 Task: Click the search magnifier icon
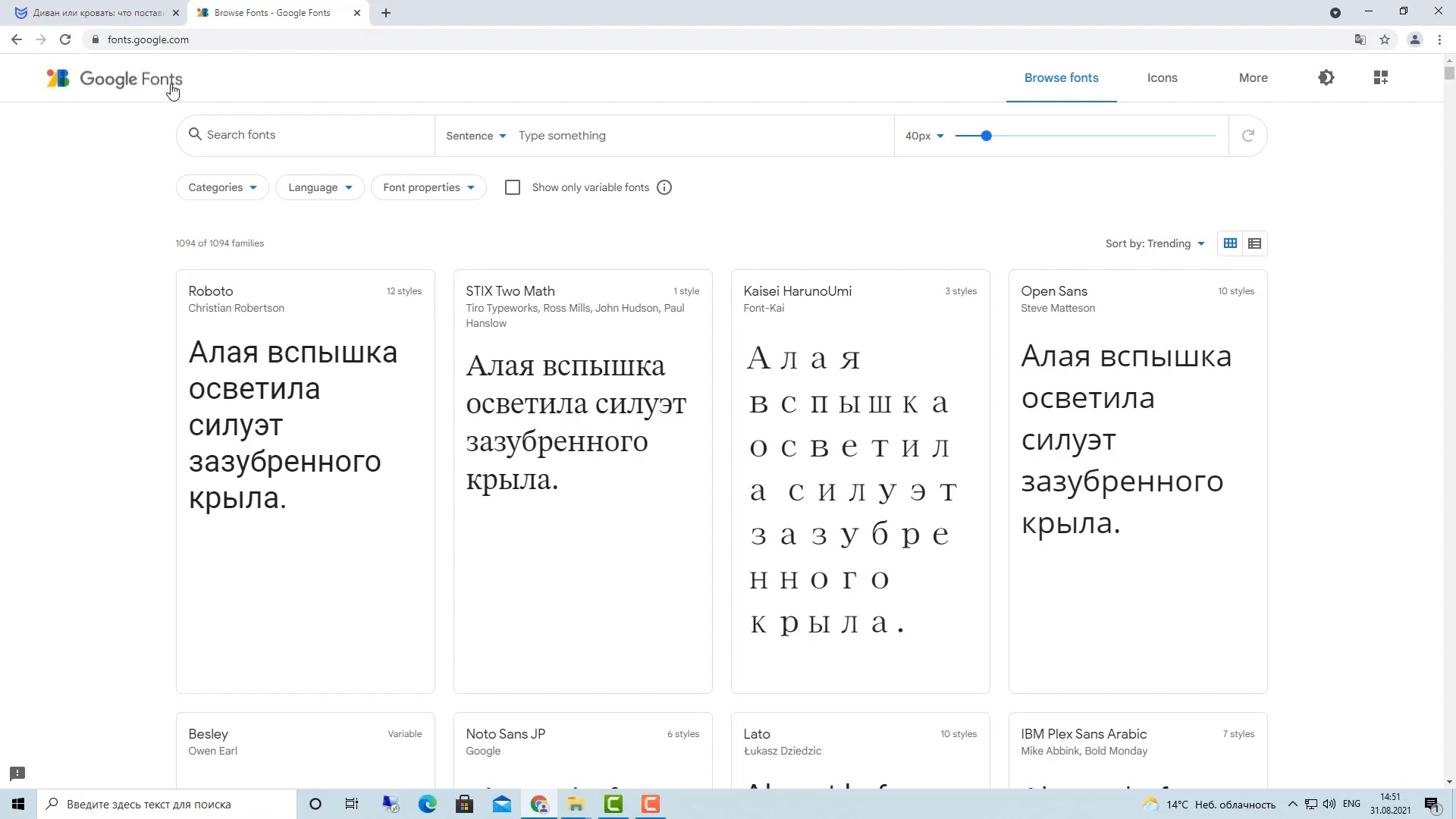click(195, 134)
